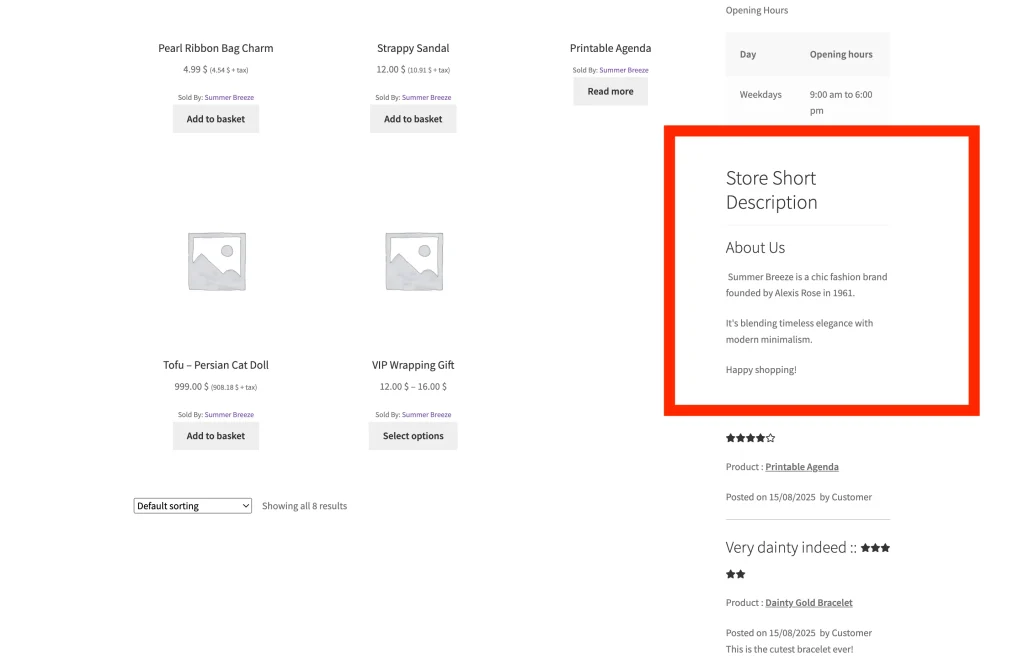1024x665 pixels.
Task: Add Tofu Persian Cat Doll to basket
Action: 216,436
